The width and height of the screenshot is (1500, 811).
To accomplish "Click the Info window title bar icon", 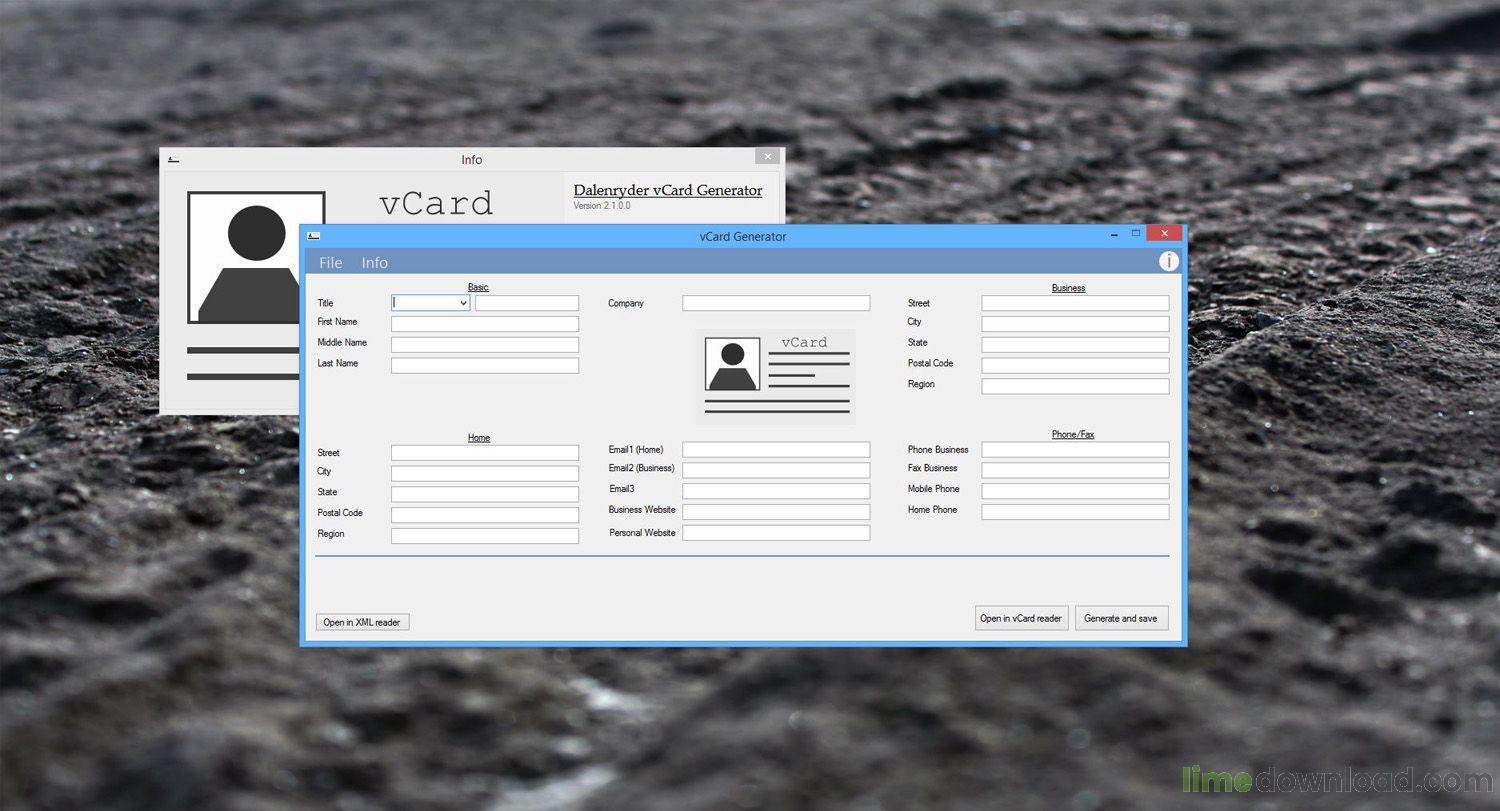I will coord(173,160).
